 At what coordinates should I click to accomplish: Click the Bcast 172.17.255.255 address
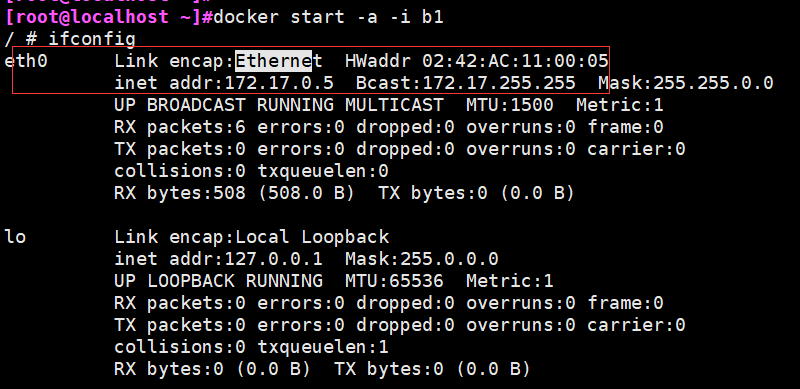[x=465, y=83]
